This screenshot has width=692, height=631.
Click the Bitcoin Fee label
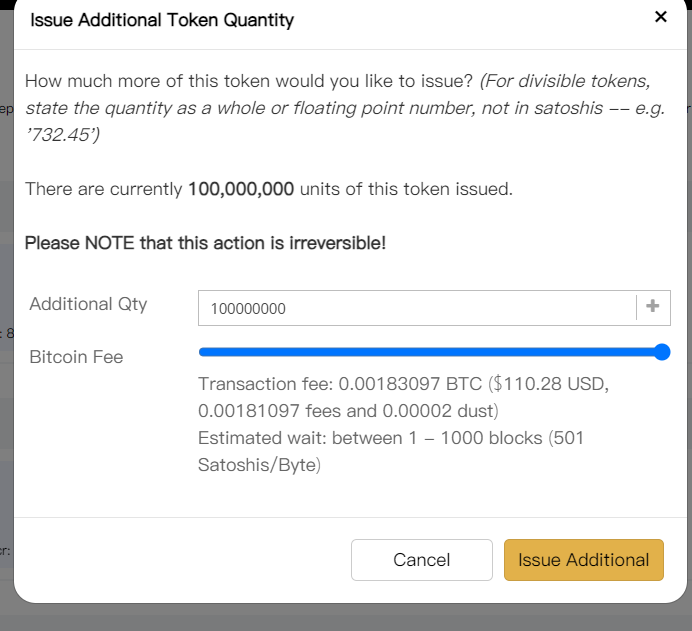pyautogui.click(x=76, y=357)
